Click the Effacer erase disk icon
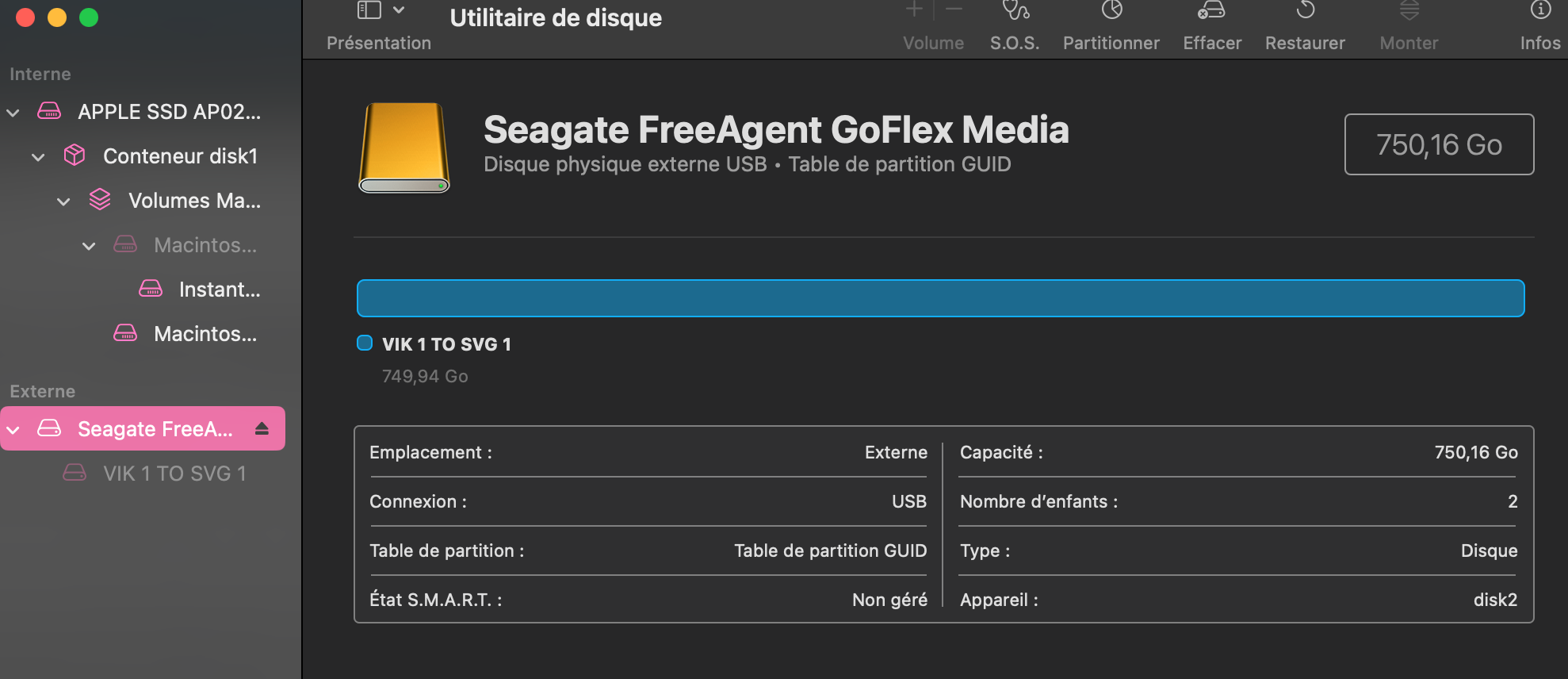The height and width of the screenshot is (679, 1568). 1211,10
